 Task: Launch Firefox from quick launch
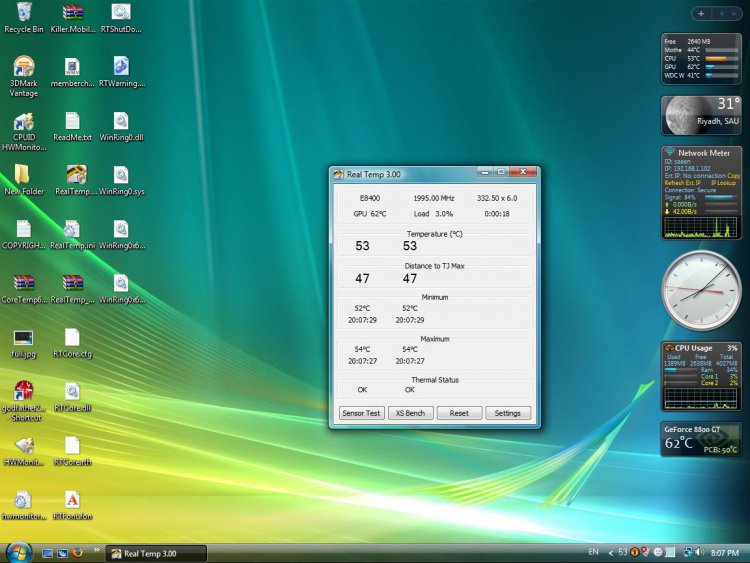coord(77,553)
